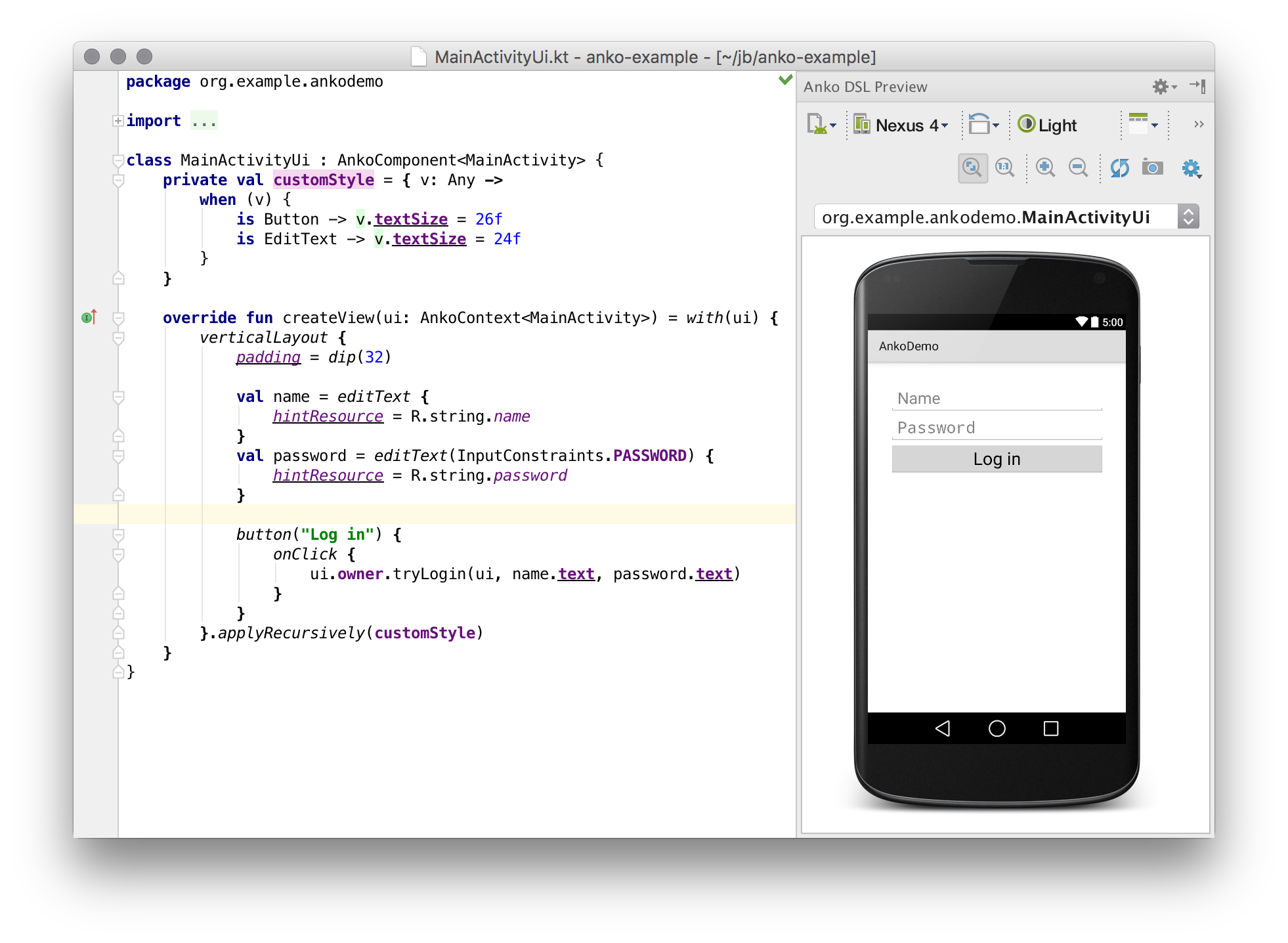1288x943 pixels.
Task: Click the closing fold marker at class end
Action: point(118,672)
